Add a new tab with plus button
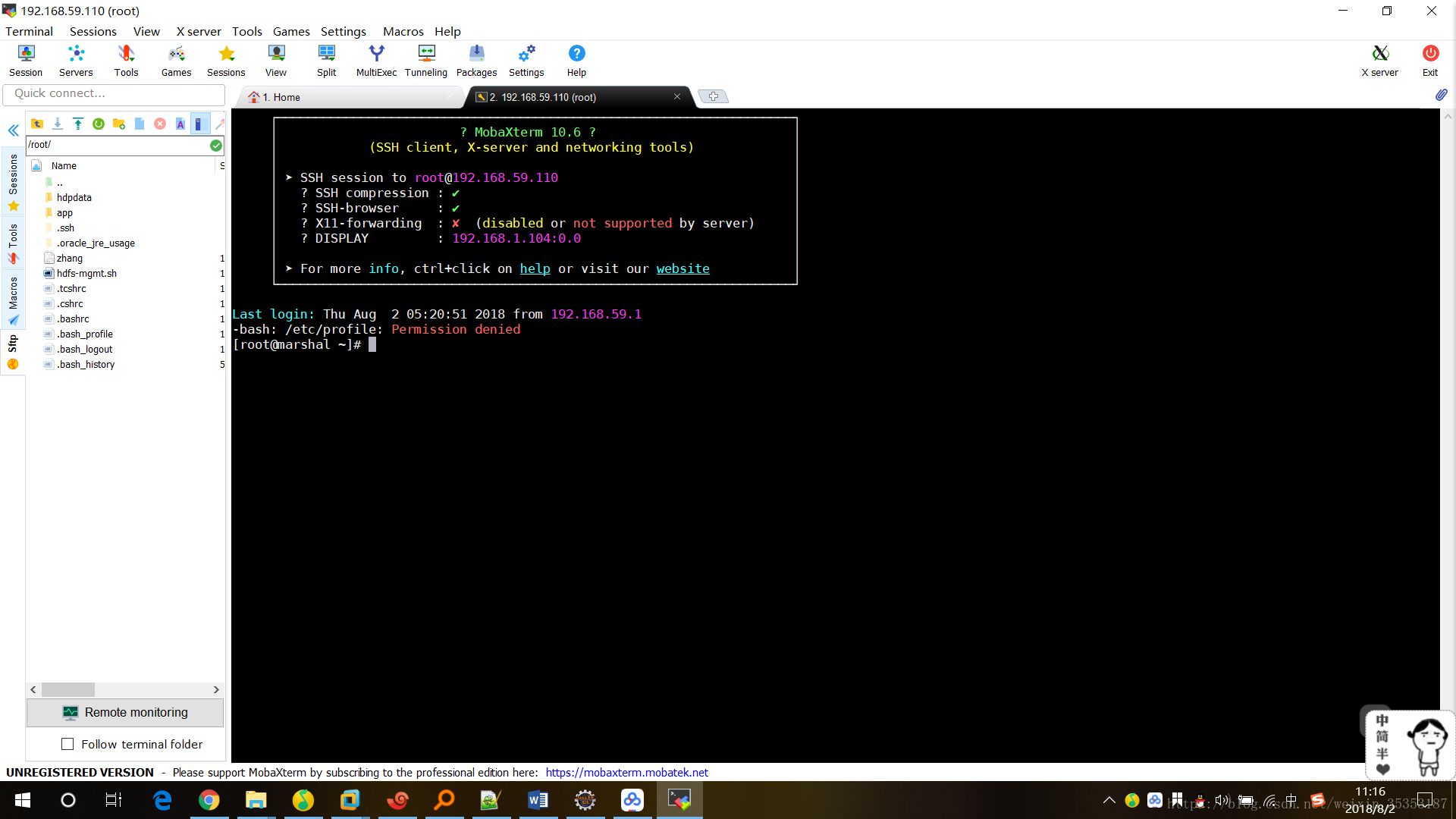Image resolution: width=1456 pixels, height=819 pixels. click(713, 96)
